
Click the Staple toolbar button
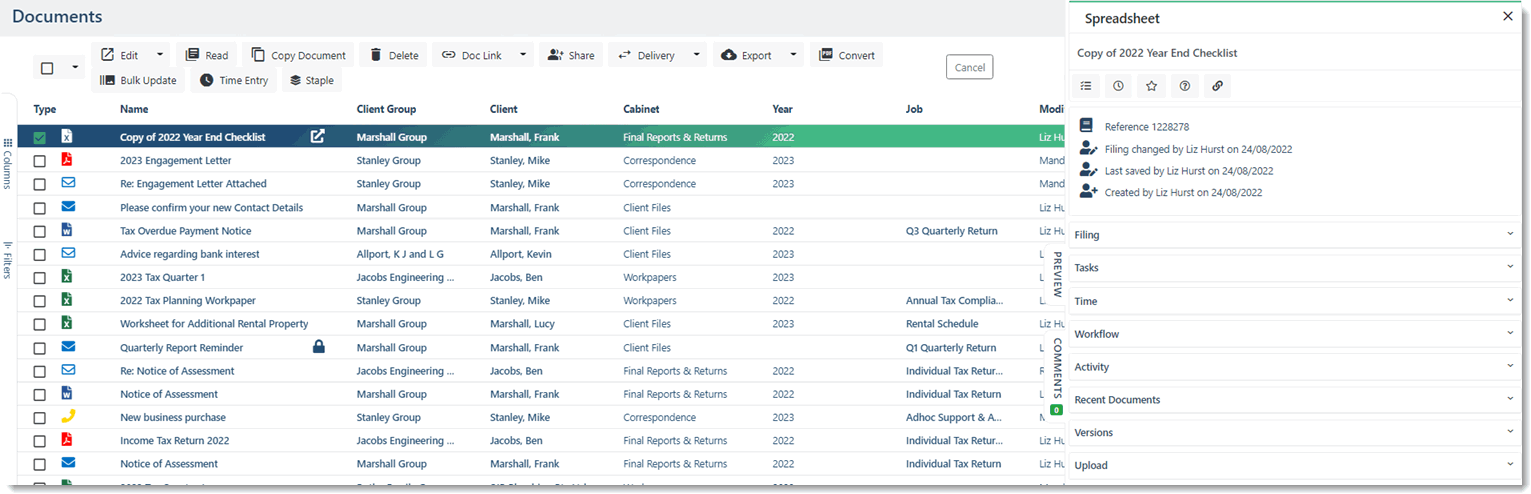(312, 80)
